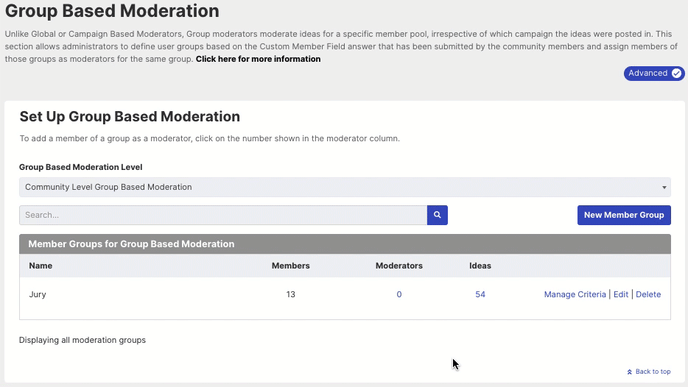The width and height of the screenshot is (688, 387).
Task: Click the double-chevron Back to top icon
Action: point(629,372)
